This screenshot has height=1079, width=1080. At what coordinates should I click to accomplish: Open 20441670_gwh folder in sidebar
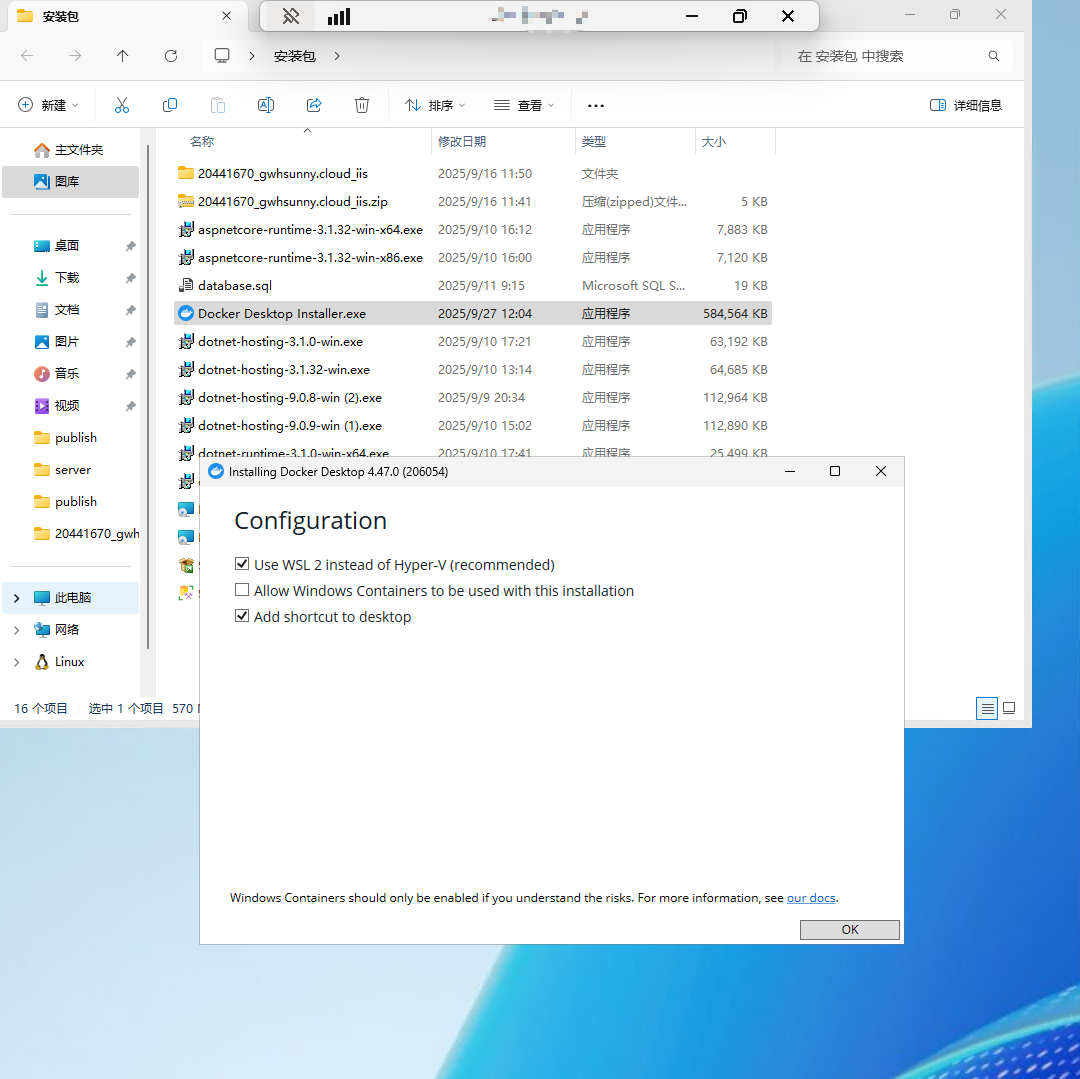pyautogui.click(x=85, y=534)
